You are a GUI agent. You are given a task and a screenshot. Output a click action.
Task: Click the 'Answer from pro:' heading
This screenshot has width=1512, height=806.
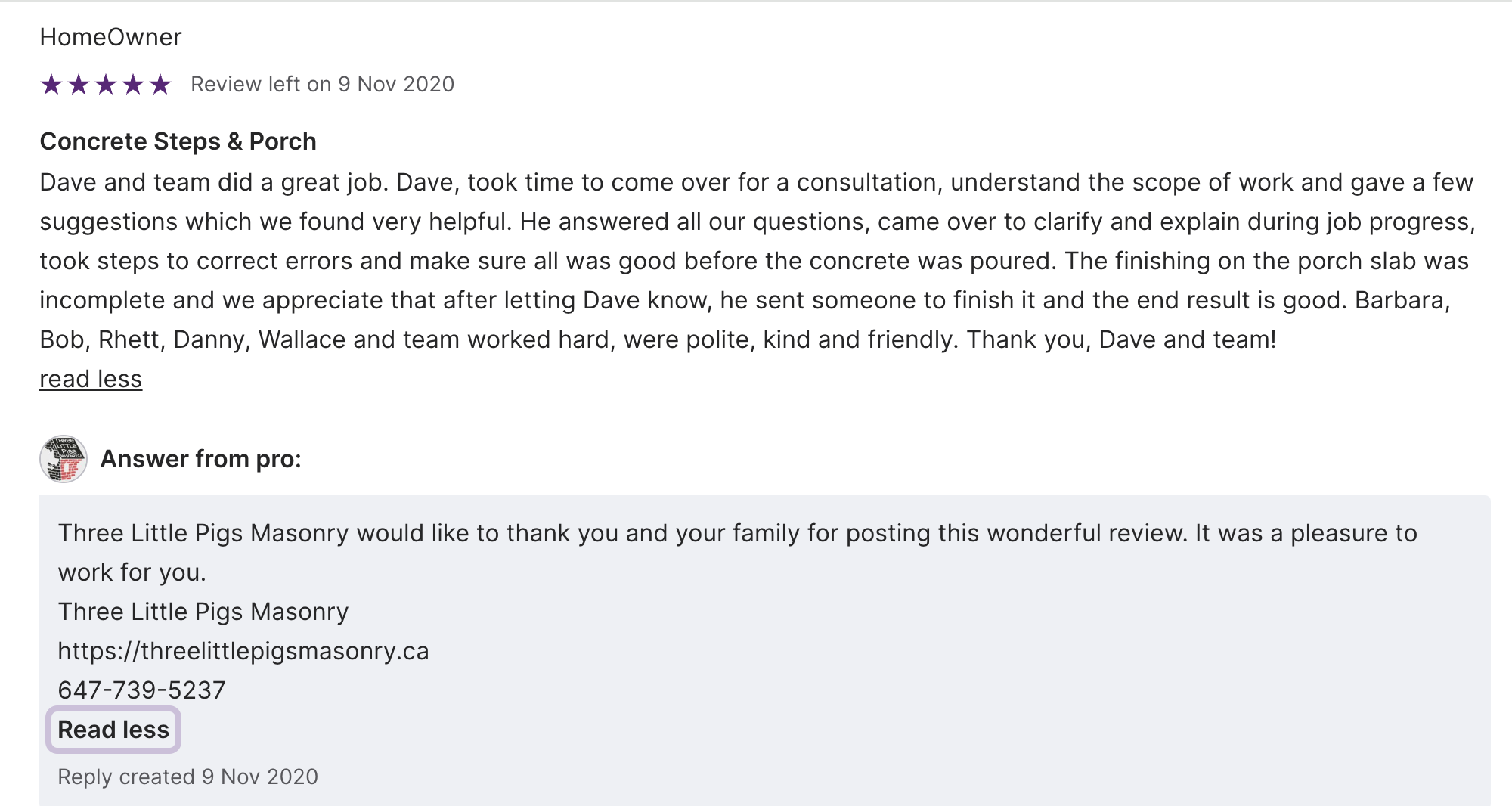(x=200, y=459)
